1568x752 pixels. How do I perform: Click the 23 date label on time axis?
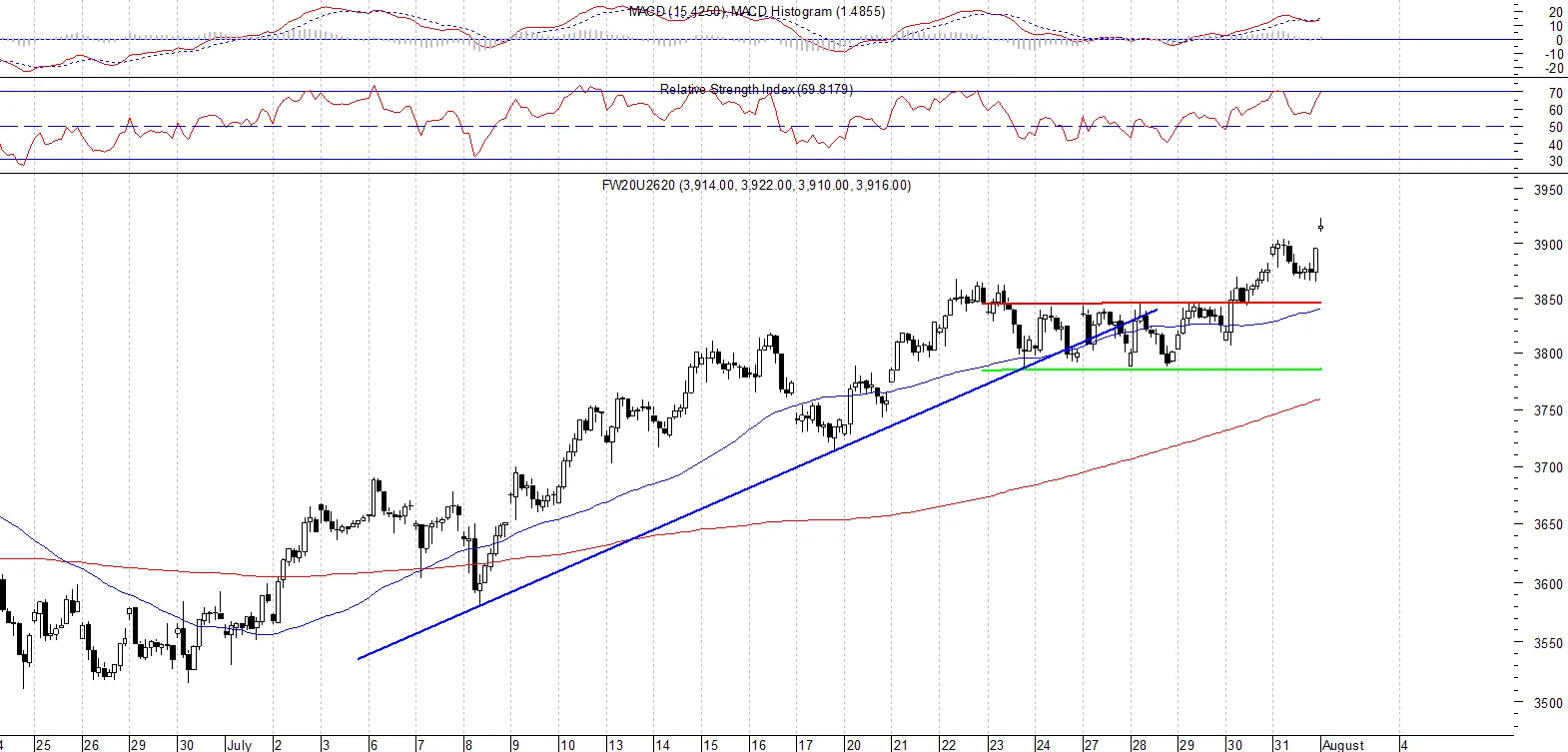tap(996, 745)
